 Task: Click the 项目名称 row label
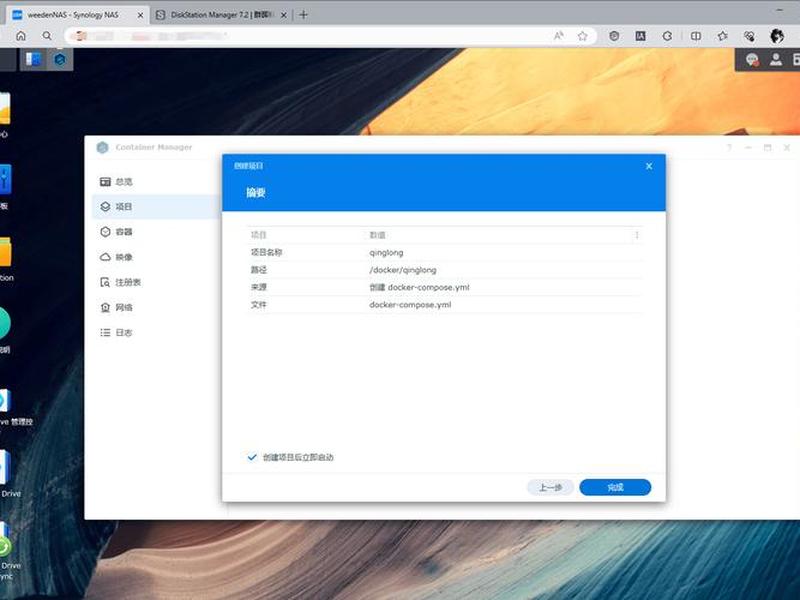pyautogui.click(x=266, y=253)
